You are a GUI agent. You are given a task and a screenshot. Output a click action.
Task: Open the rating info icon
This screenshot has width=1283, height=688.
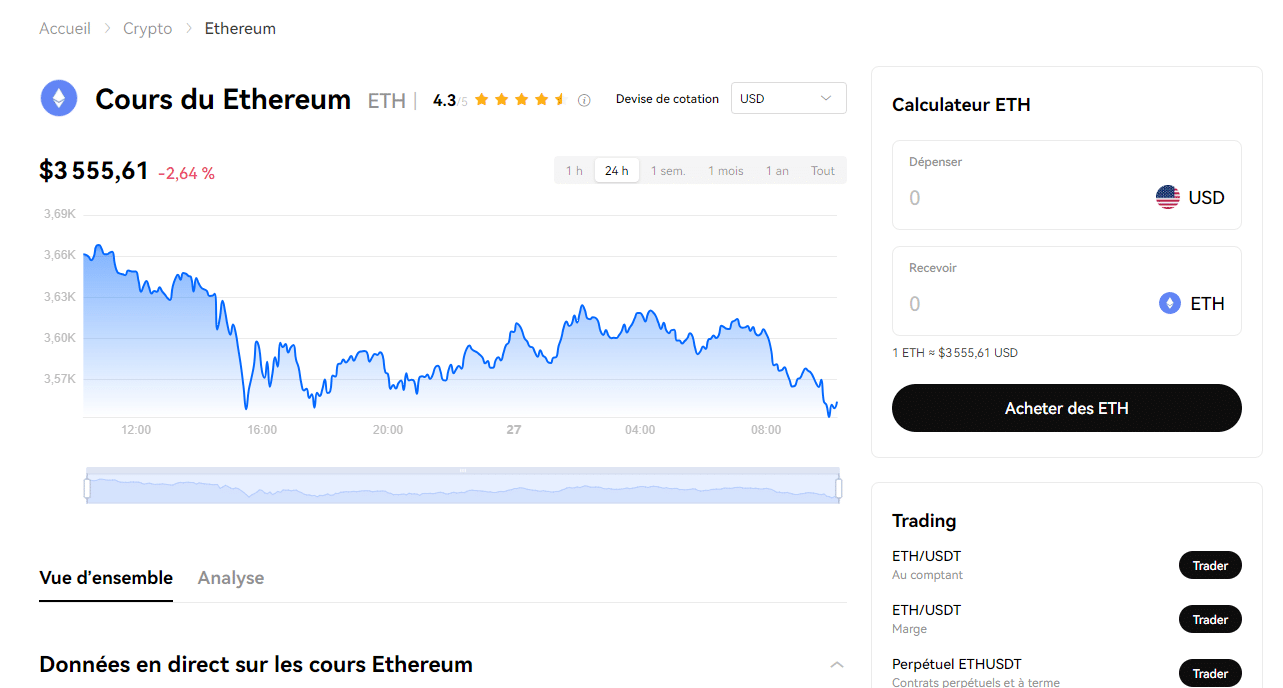(x=584, y=100)
